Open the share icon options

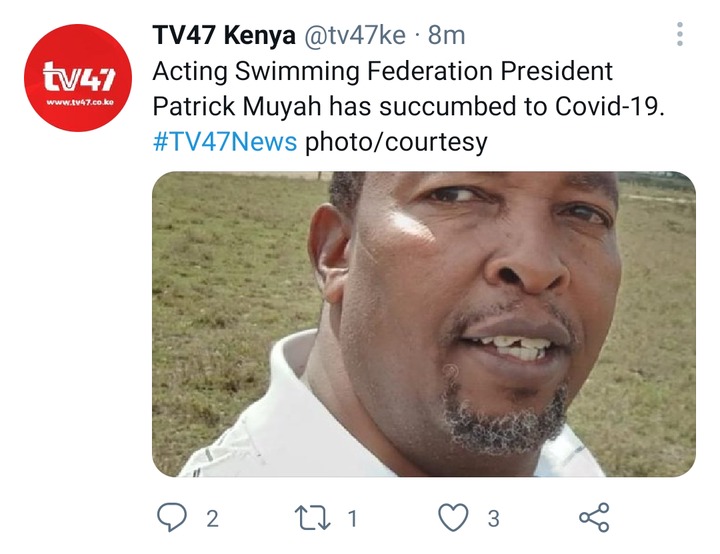pos(594,517)
